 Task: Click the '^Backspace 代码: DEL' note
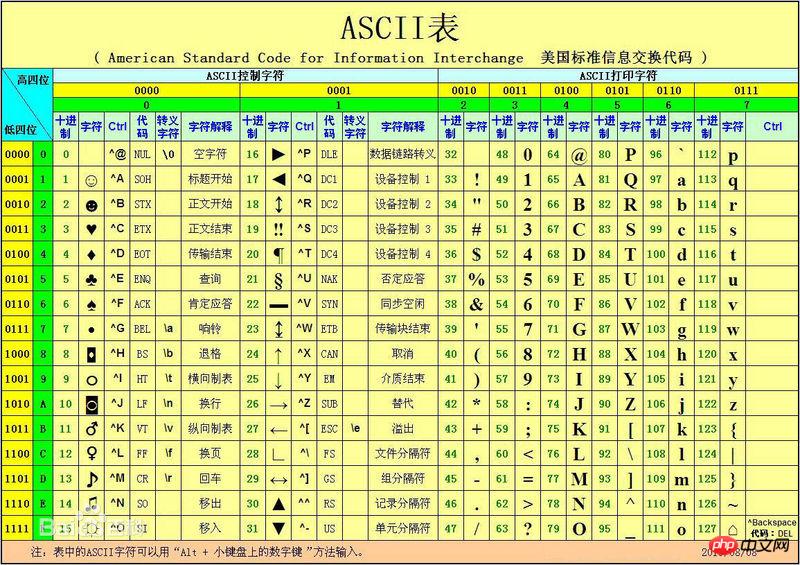click(x=771, y=528)
